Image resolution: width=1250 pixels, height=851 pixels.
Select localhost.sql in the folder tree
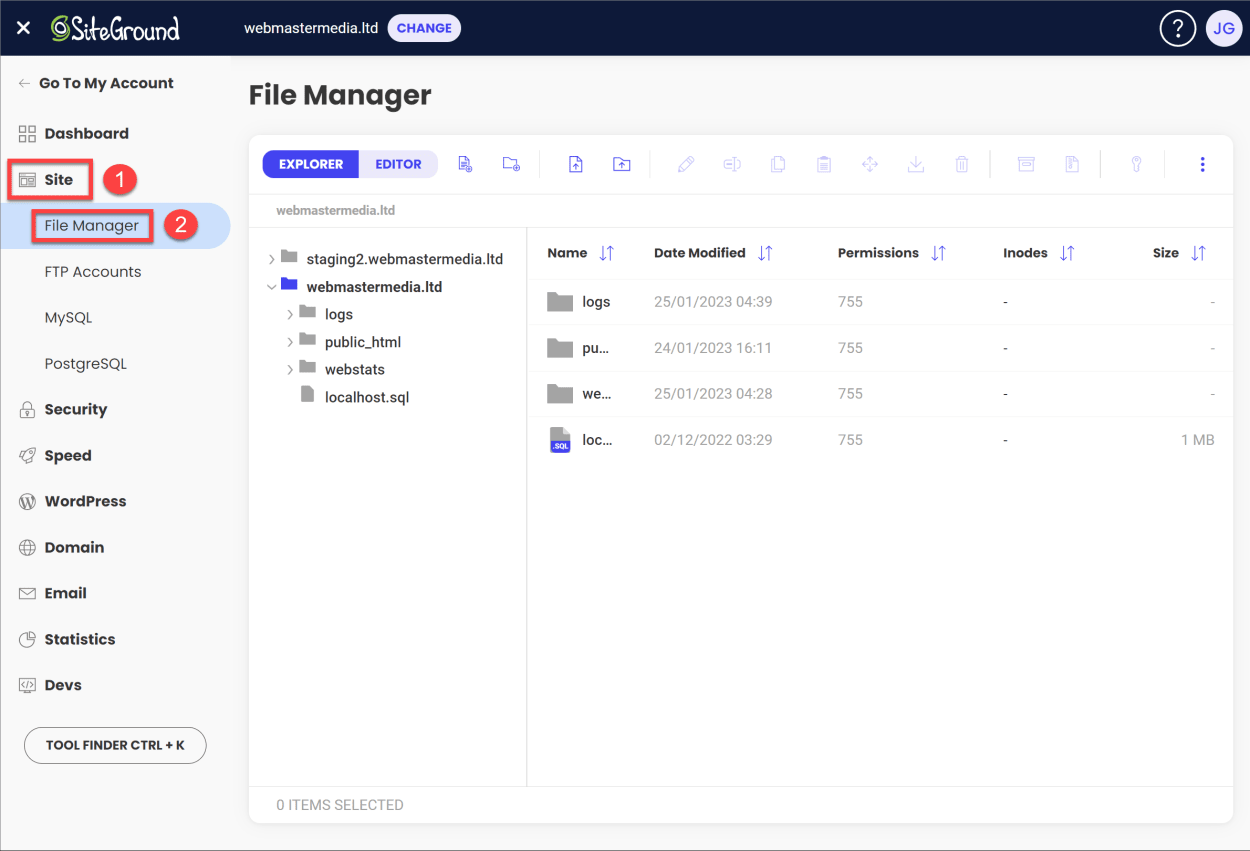(x=367, y=397)
